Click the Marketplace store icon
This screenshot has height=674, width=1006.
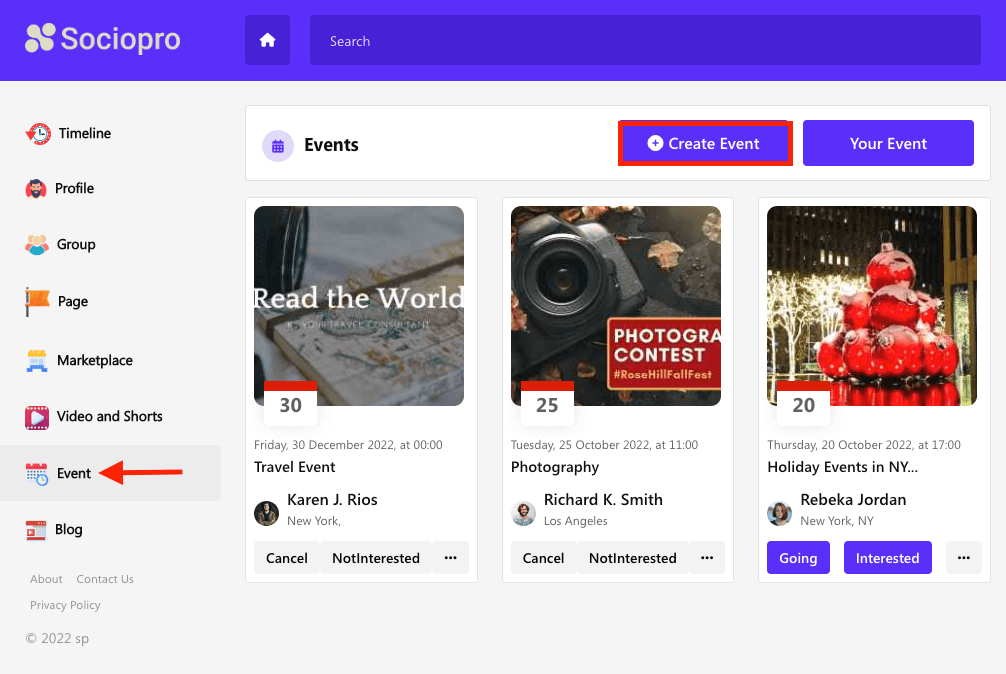click(37, 360)
